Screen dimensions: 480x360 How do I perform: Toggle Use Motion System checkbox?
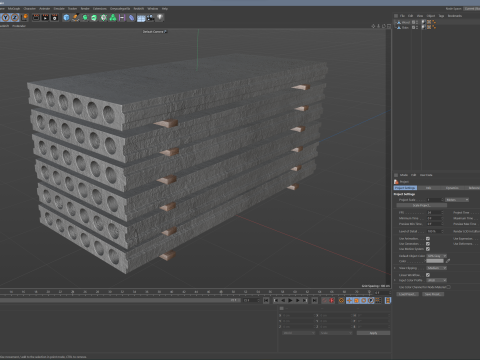[428, 249]
